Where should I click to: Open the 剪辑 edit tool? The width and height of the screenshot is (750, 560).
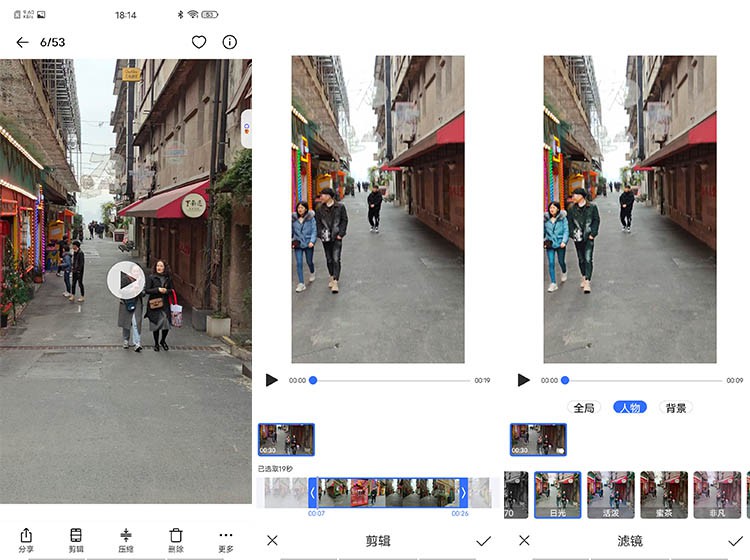[x=76, y=540]
